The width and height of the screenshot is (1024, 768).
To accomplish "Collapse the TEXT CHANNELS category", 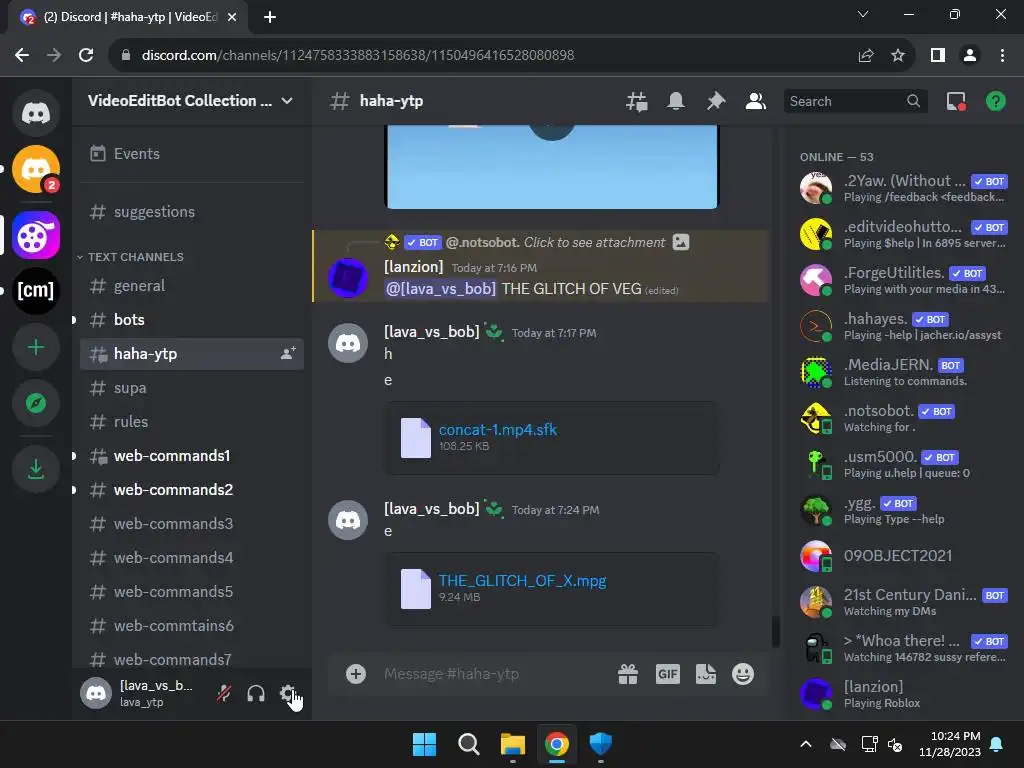I will tap(131, 257).
